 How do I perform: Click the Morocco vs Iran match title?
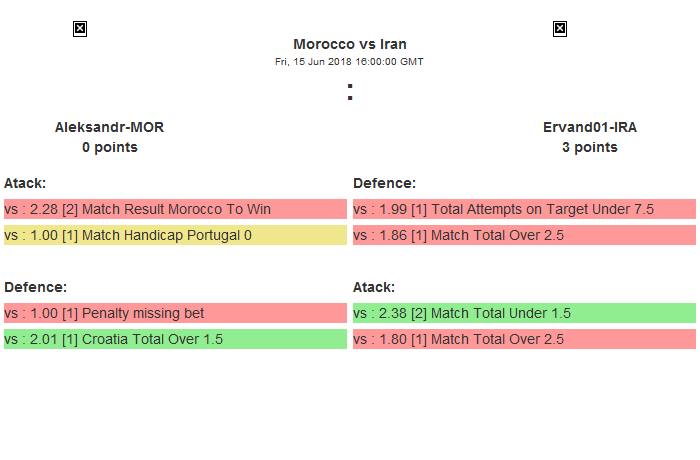(350, 44)
